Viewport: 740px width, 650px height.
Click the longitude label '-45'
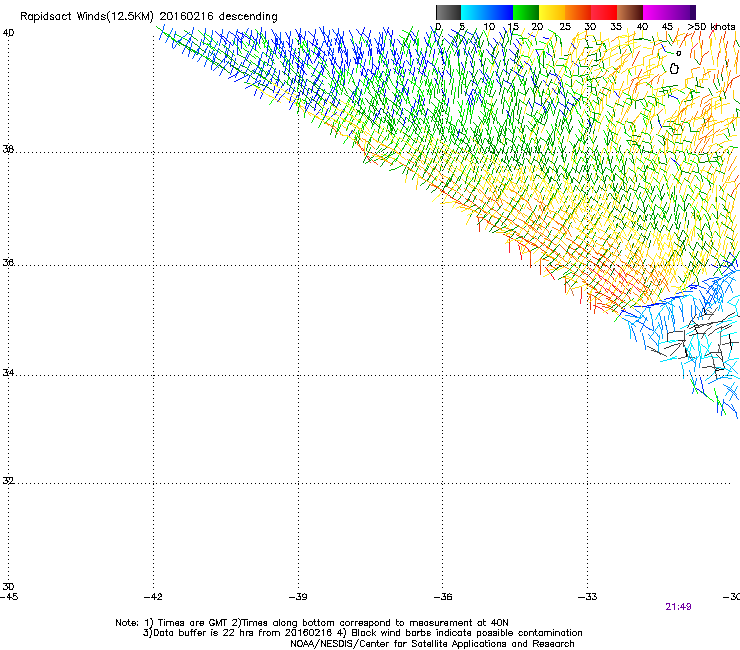[9, 597]
